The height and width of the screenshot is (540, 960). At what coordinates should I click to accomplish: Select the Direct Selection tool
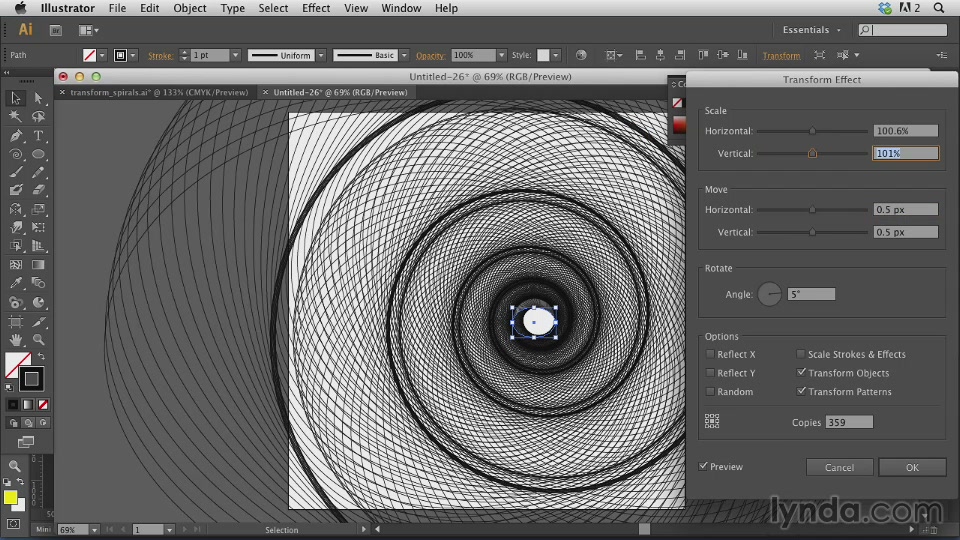pos(38,97)
